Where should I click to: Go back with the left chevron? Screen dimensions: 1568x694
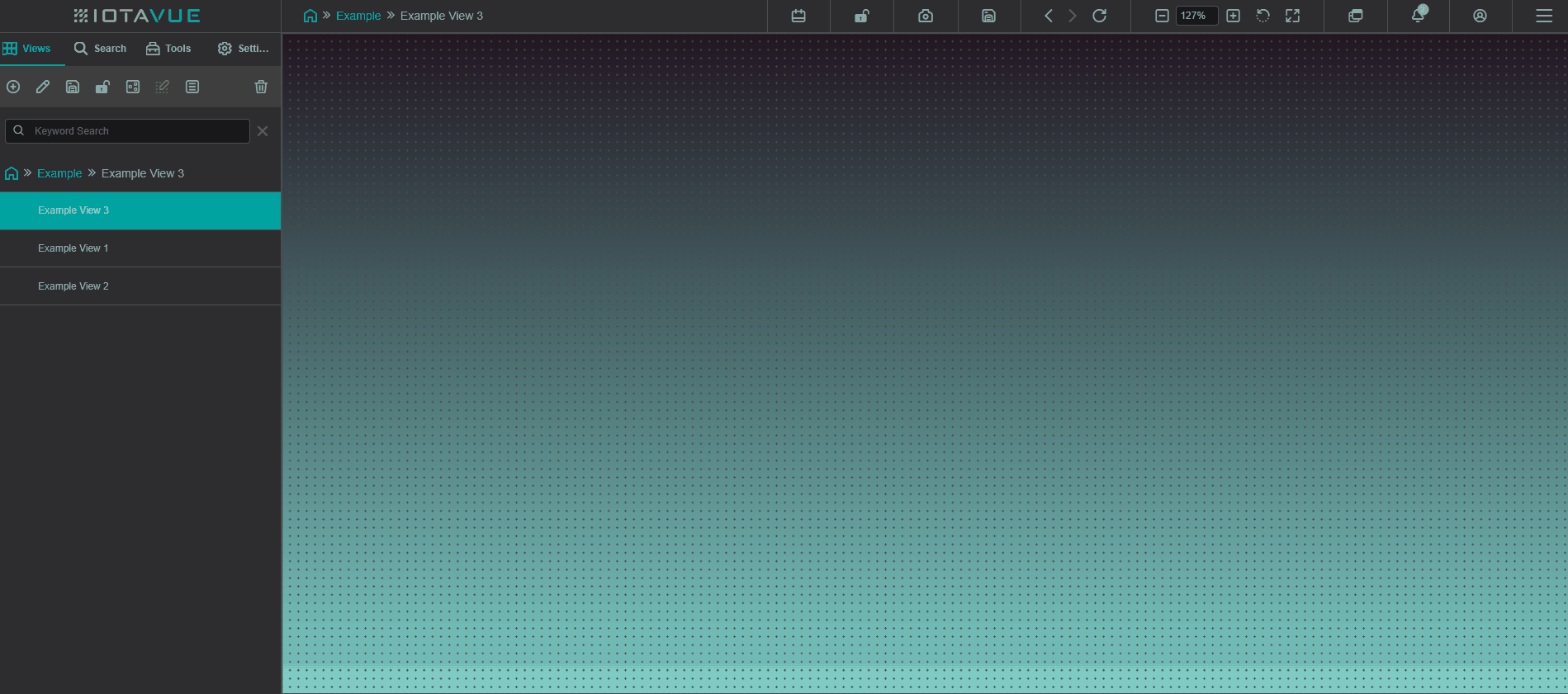pos(1049,16)
